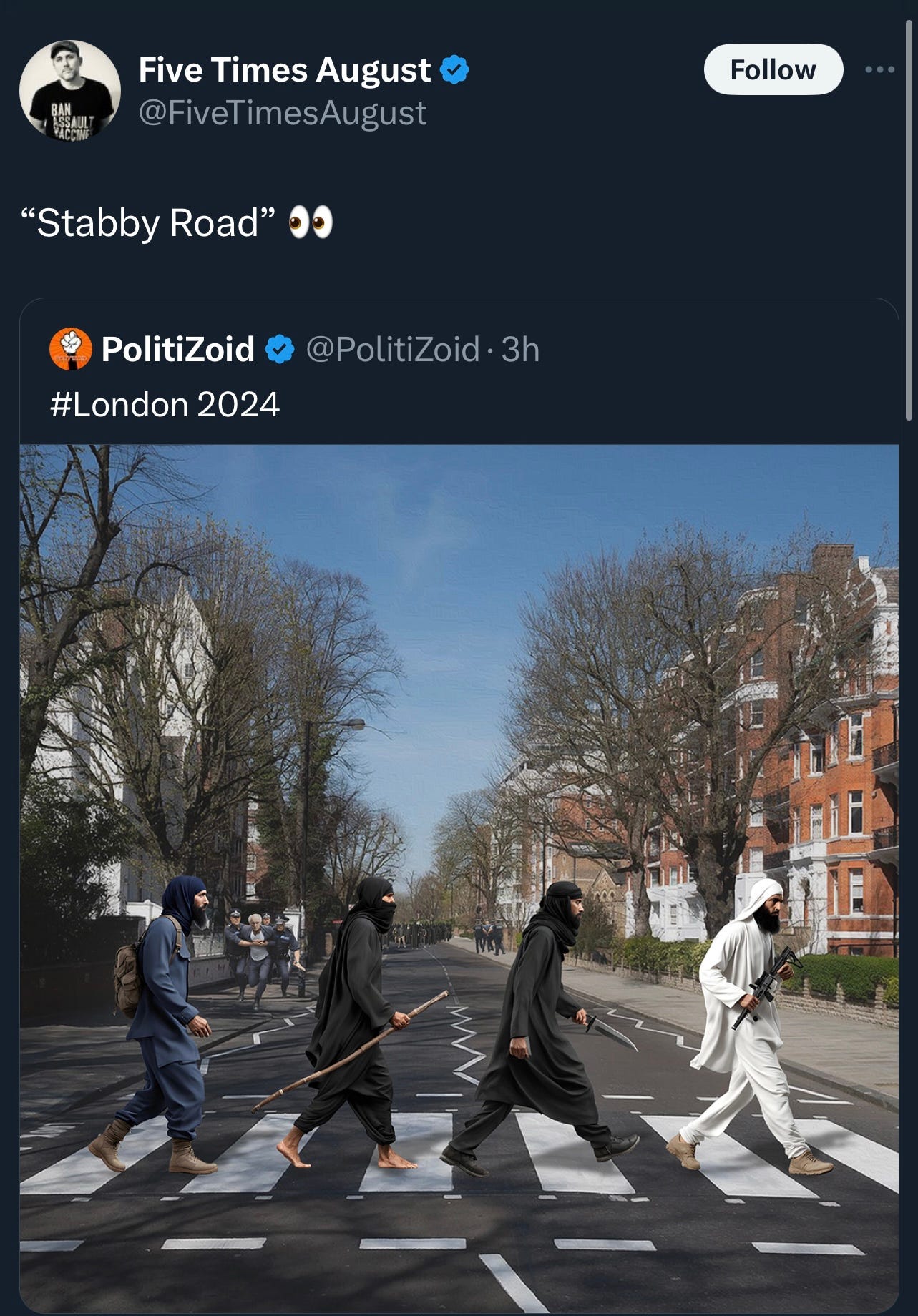The height and width of the screenshot is (1316, 918).
Task: Open Five Times August profile avatar
Action: [69, 91]
